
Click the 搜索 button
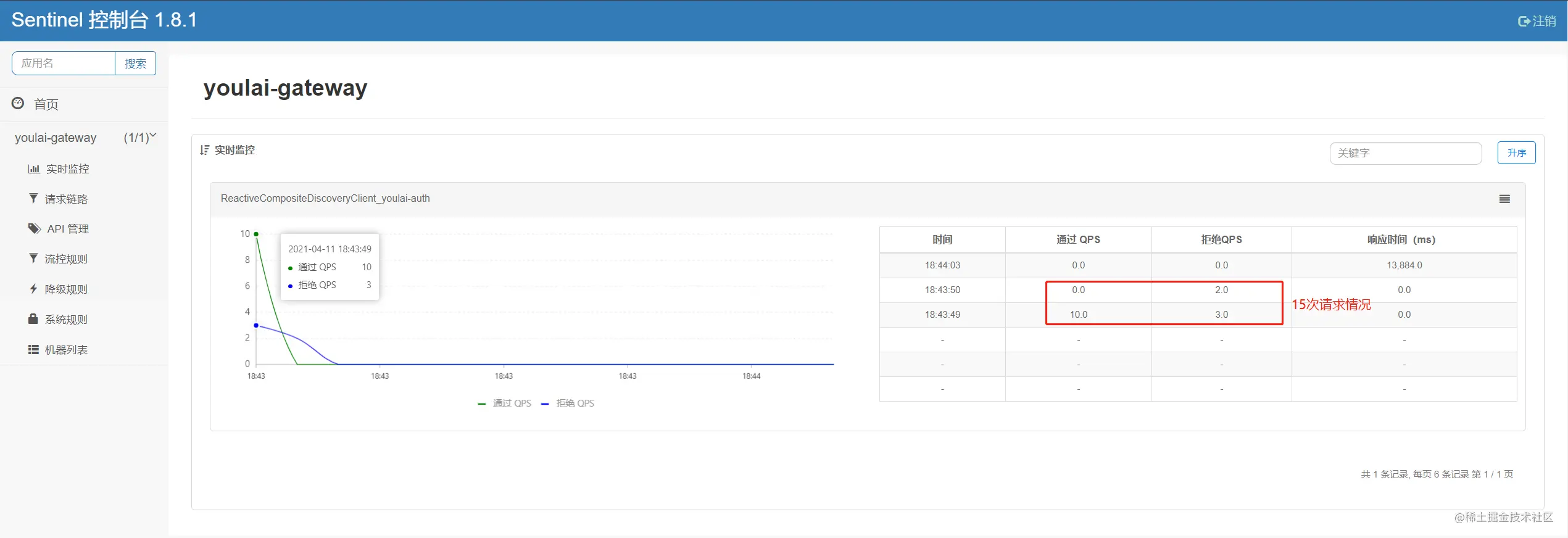(135, 63)
